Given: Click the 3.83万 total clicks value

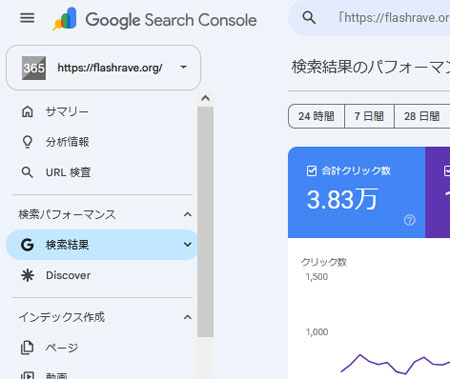Looking at the screenshot, I should [x=342, y=199].
